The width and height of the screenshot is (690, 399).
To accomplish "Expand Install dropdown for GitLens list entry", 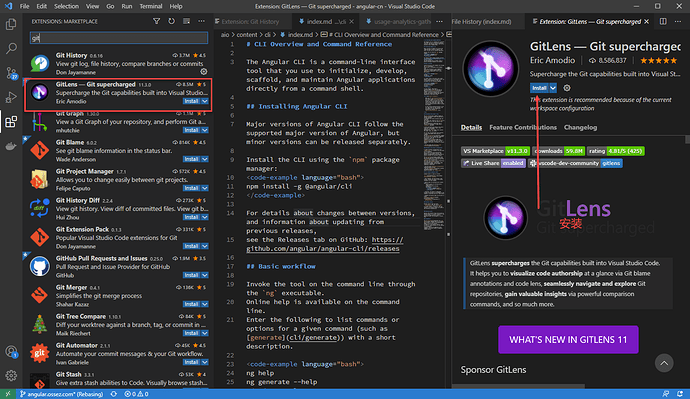I will pyautogui.click(x=205, y=101).
